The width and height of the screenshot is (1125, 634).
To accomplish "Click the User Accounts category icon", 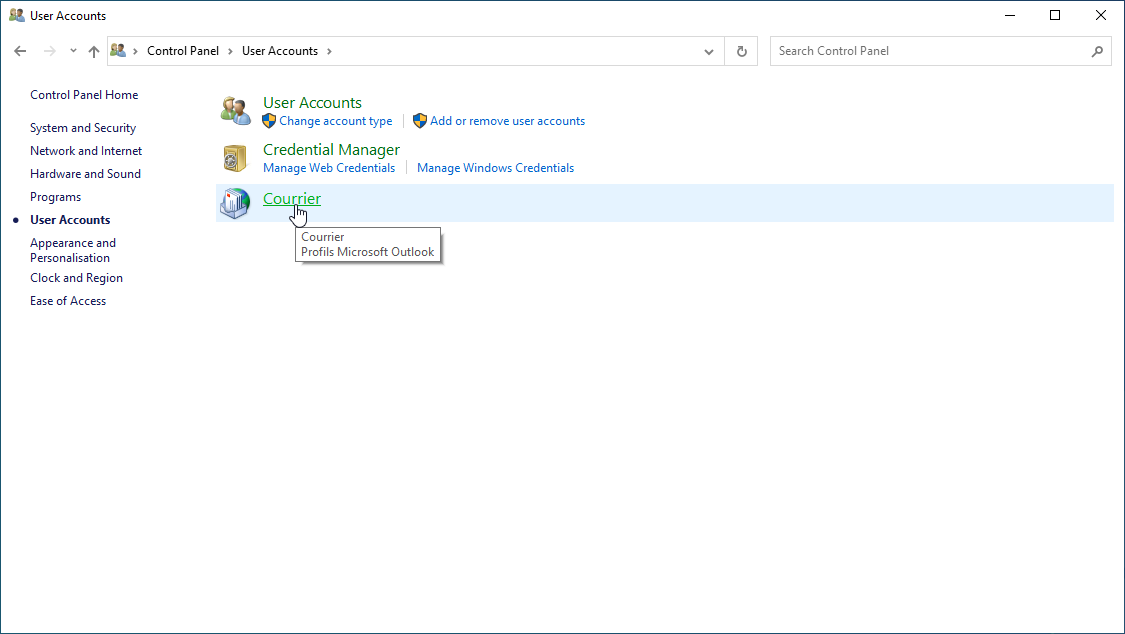I will pyautogui.click(x=235, y=111).
